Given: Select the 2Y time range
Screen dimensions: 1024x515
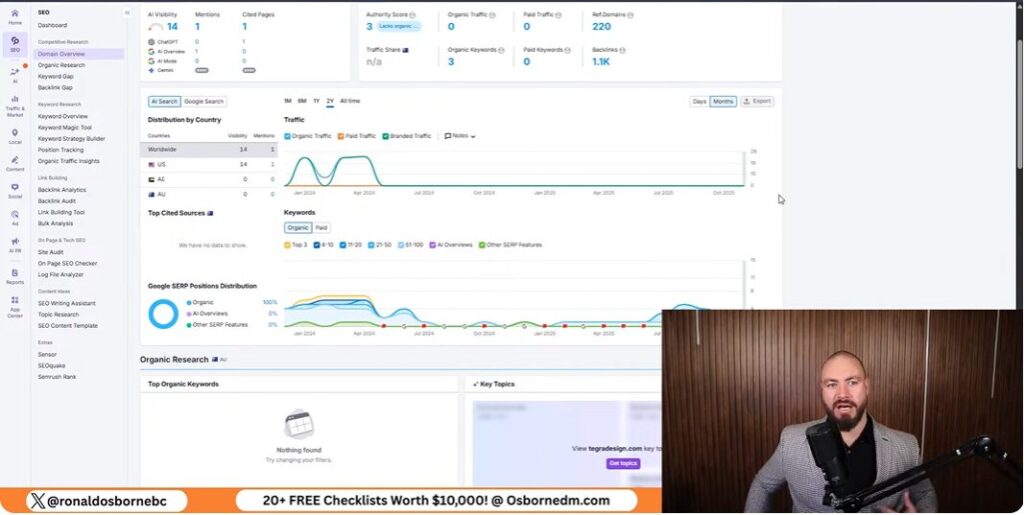Looking at the screenshot, I should [x=330, y=101].
